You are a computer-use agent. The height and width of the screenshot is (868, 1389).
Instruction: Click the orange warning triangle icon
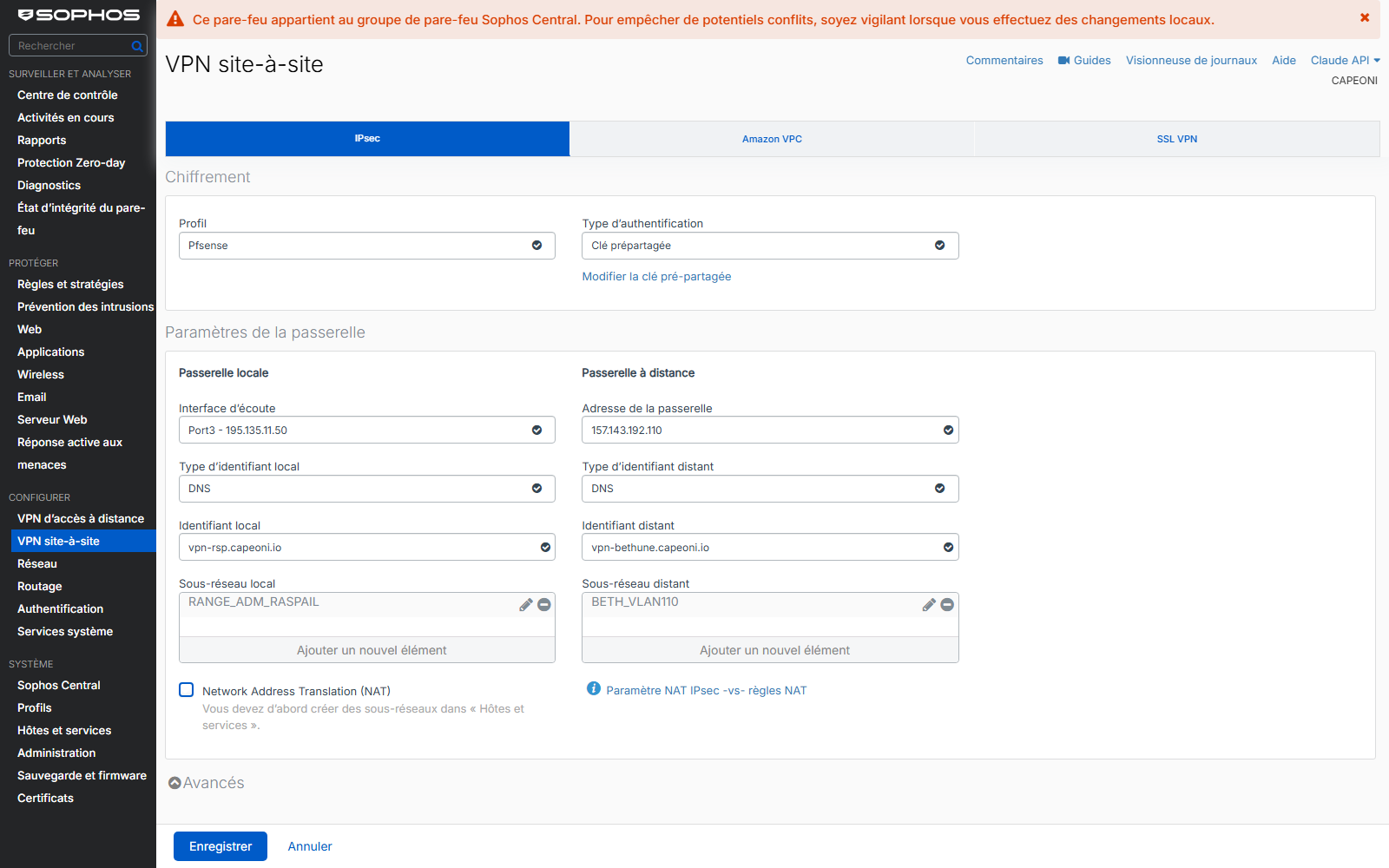coord(175,19)
